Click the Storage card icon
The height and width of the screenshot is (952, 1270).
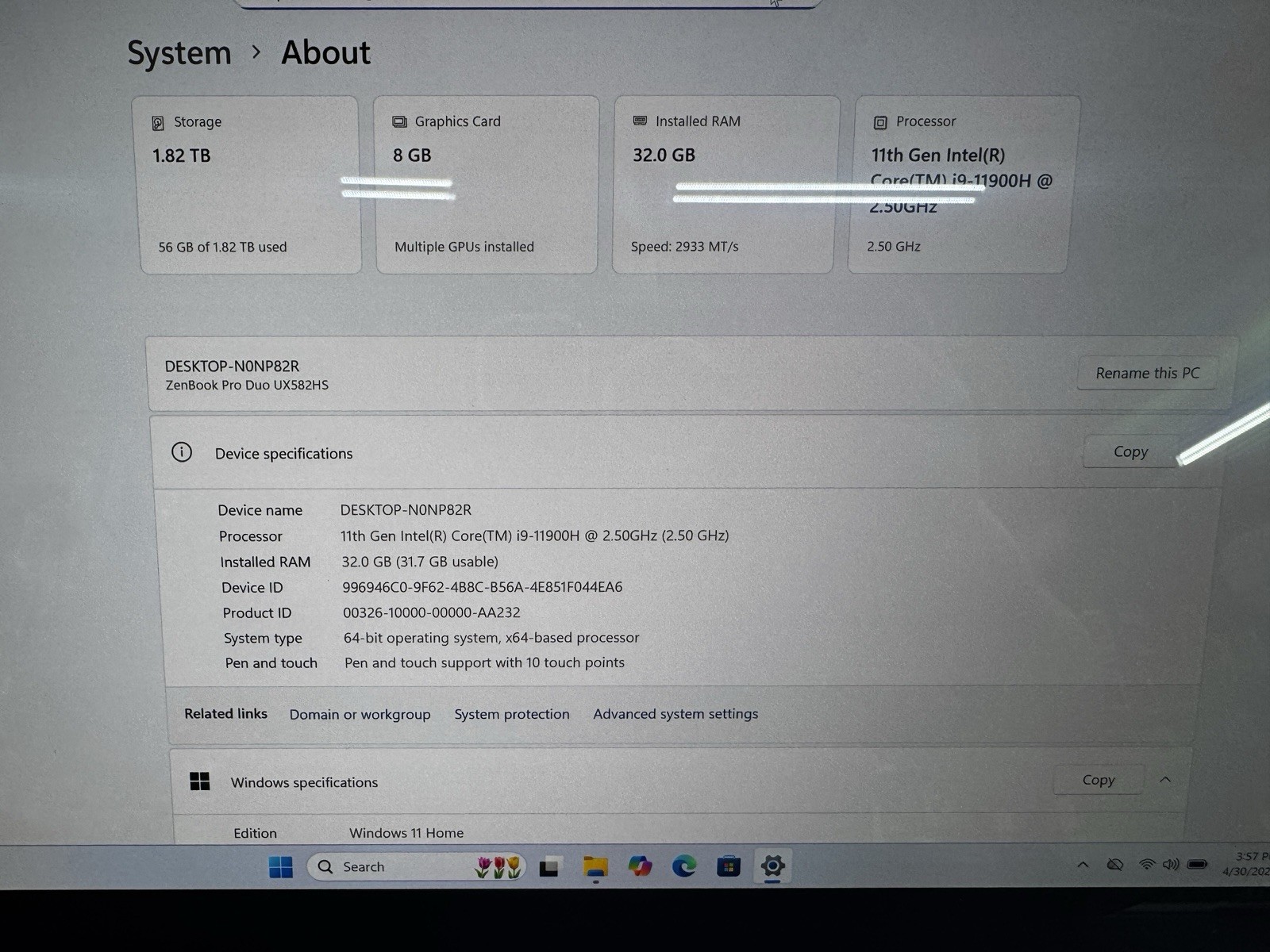click(x=158, y=123)
